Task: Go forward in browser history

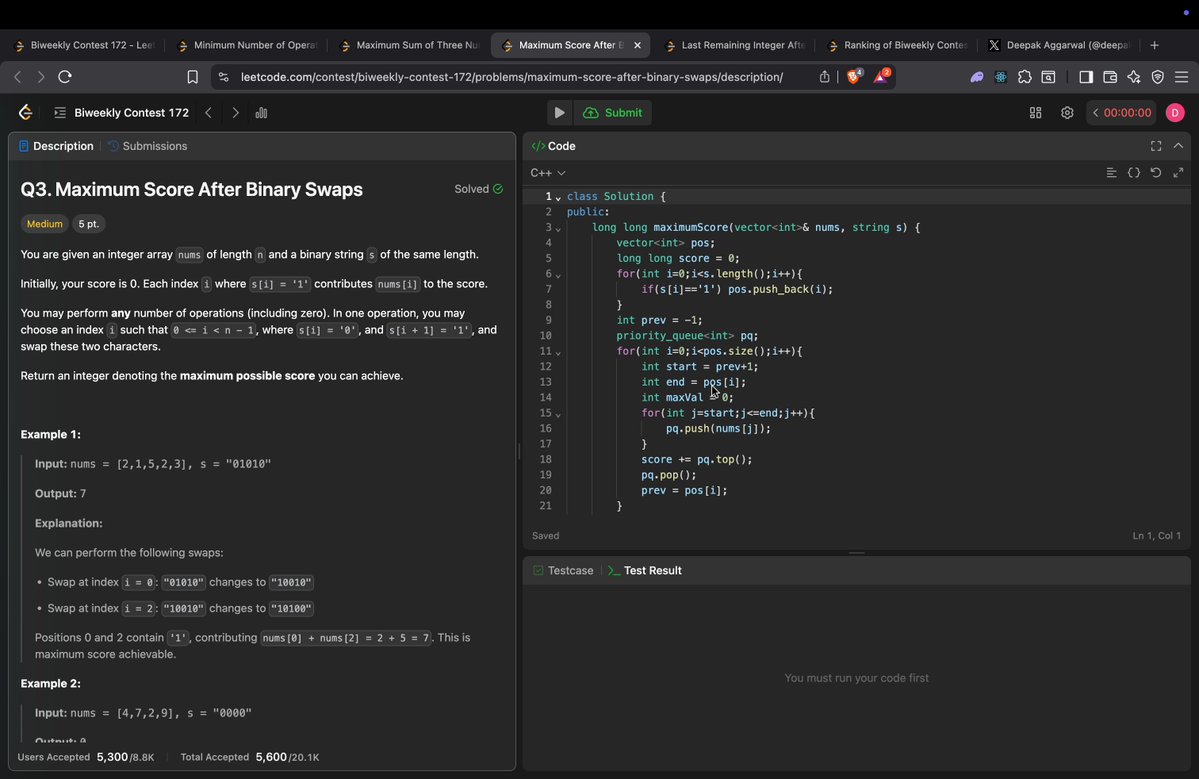Action: (x=41, y=76)
